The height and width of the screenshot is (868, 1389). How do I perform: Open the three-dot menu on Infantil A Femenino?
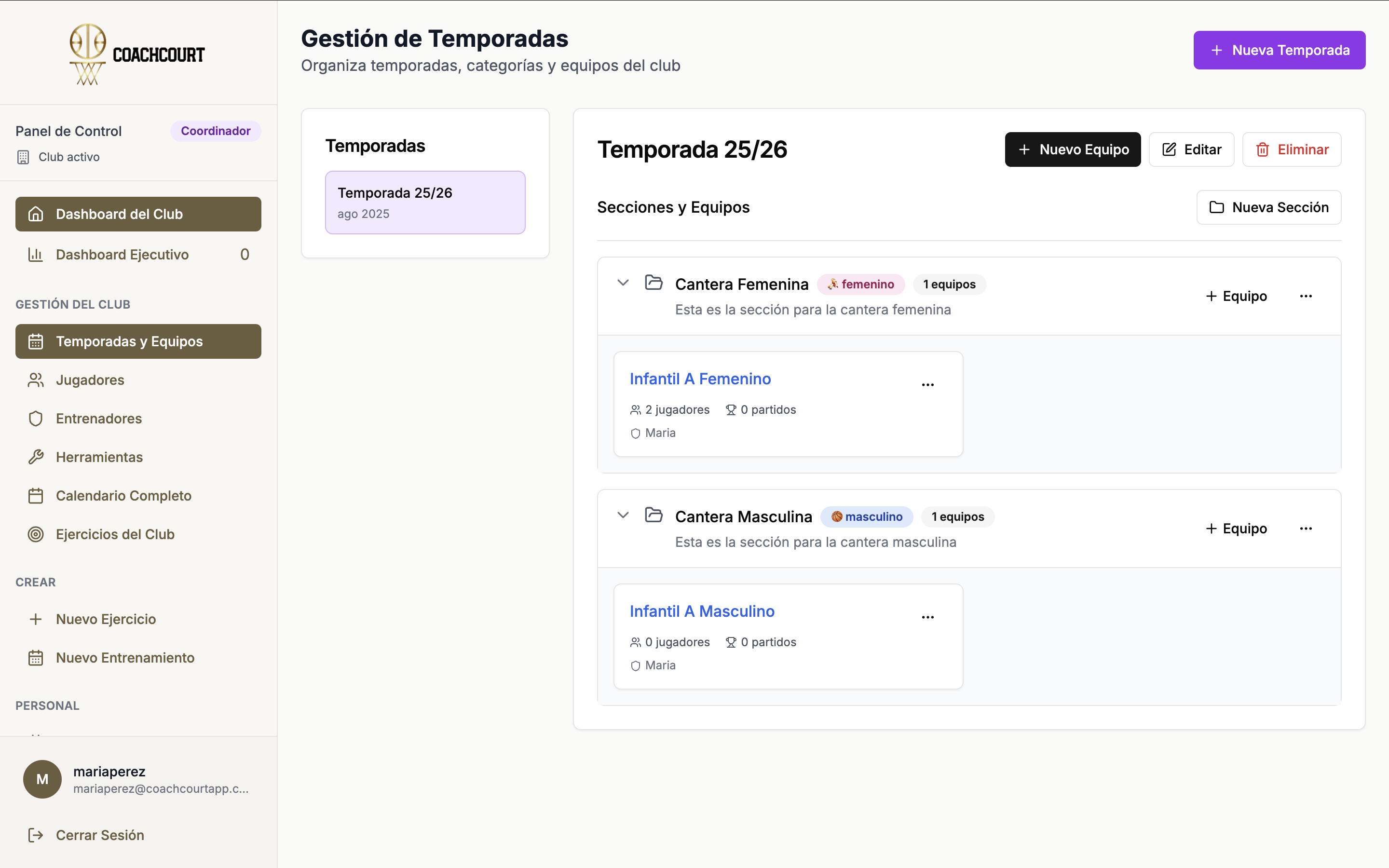[x=928, y=384]
